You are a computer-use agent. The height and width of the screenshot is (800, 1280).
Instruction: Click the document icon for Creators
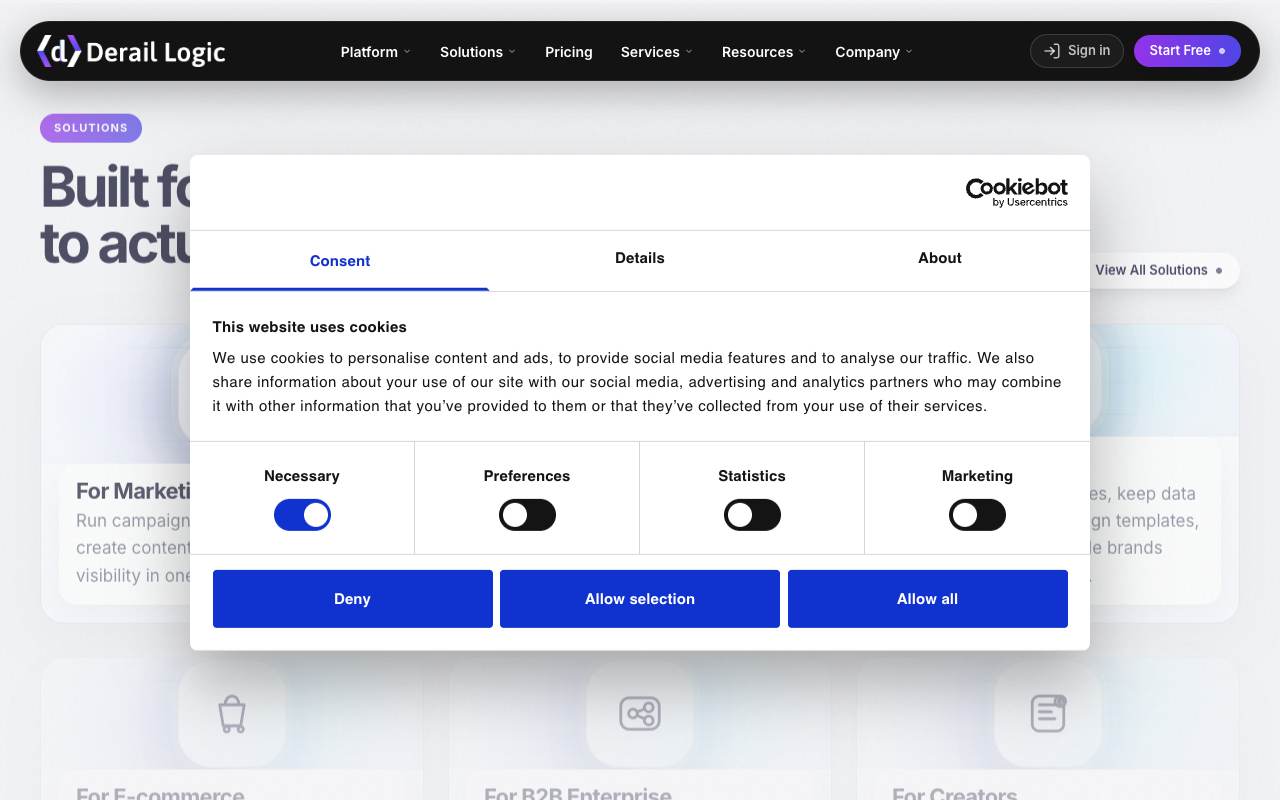point(1048,714)
